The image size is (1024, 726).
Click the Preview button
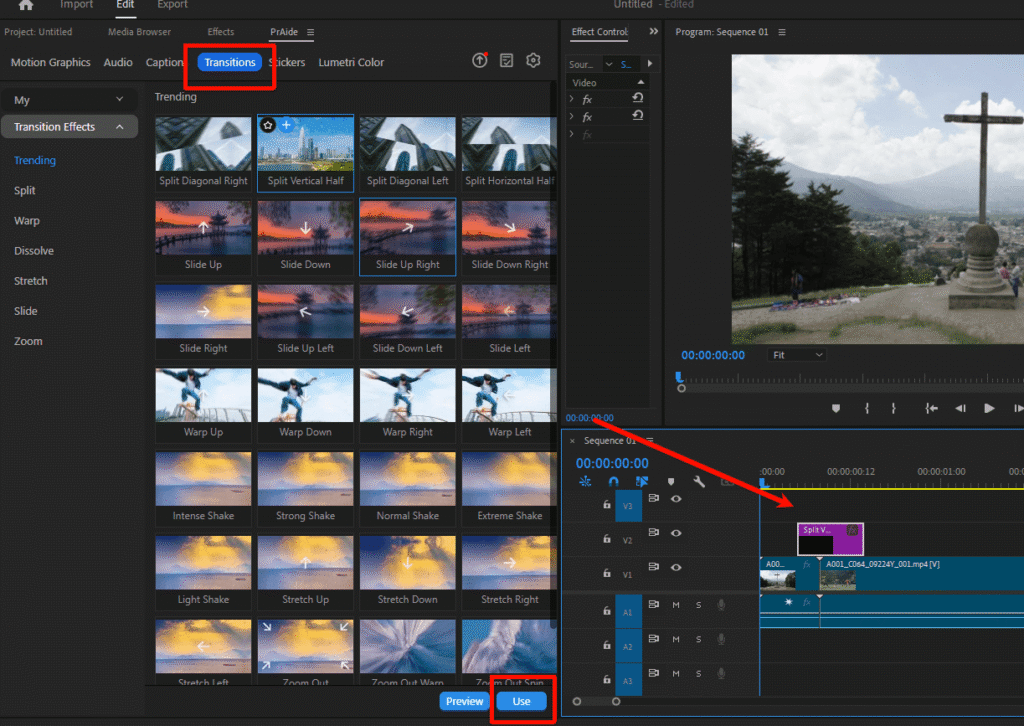tap(464, 701)
